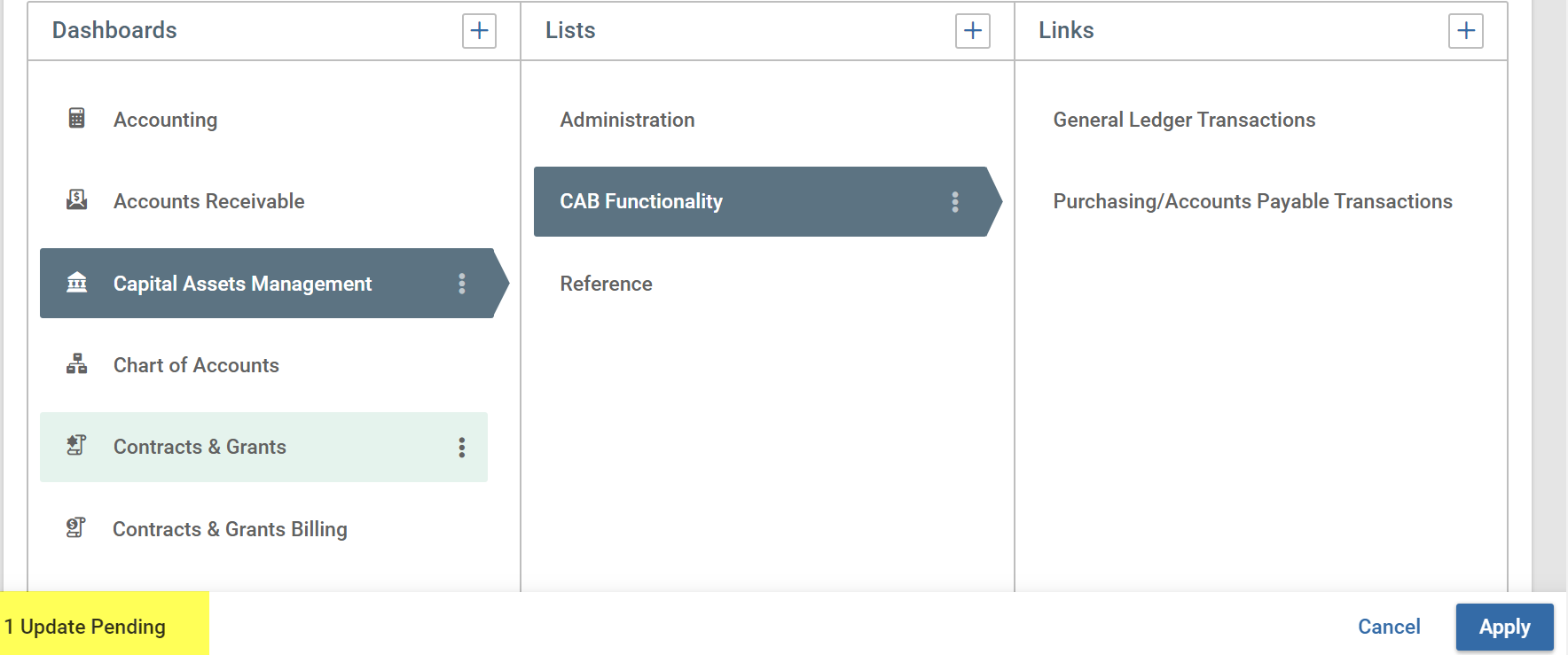This screenshot has width=1568, height=655.
Task: Open General Ledger Transactions link
Action: (1184, 120)
